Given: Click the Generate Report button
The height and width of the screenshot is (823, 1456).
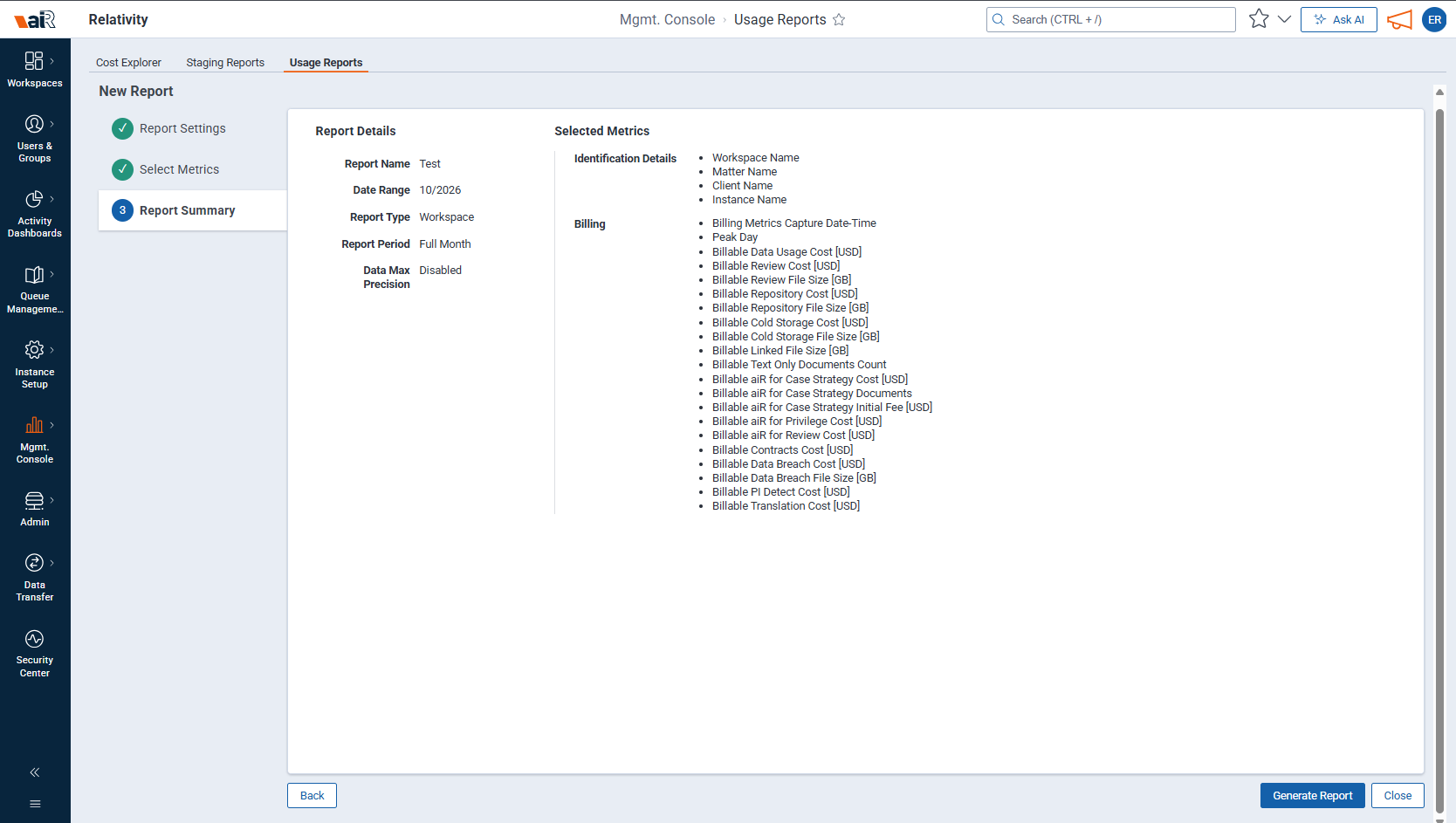Looking at the screenshot, I should (x=1312, y=796).
